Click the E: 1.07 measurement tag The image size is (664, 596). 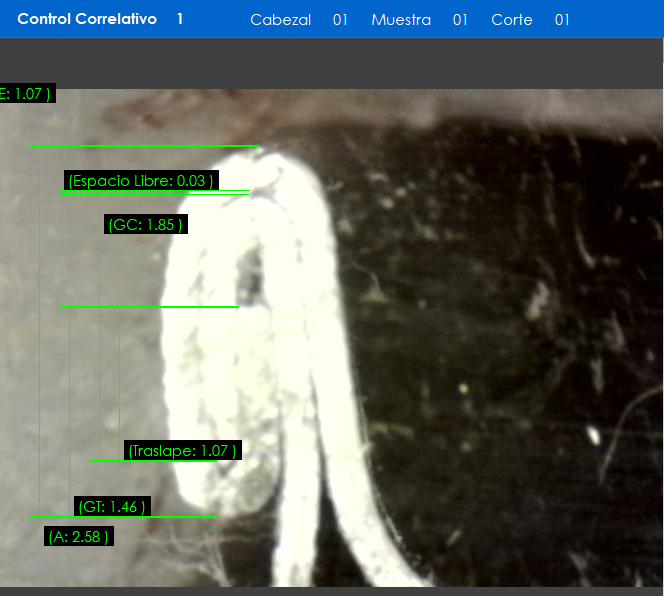(x=26, y=94)
